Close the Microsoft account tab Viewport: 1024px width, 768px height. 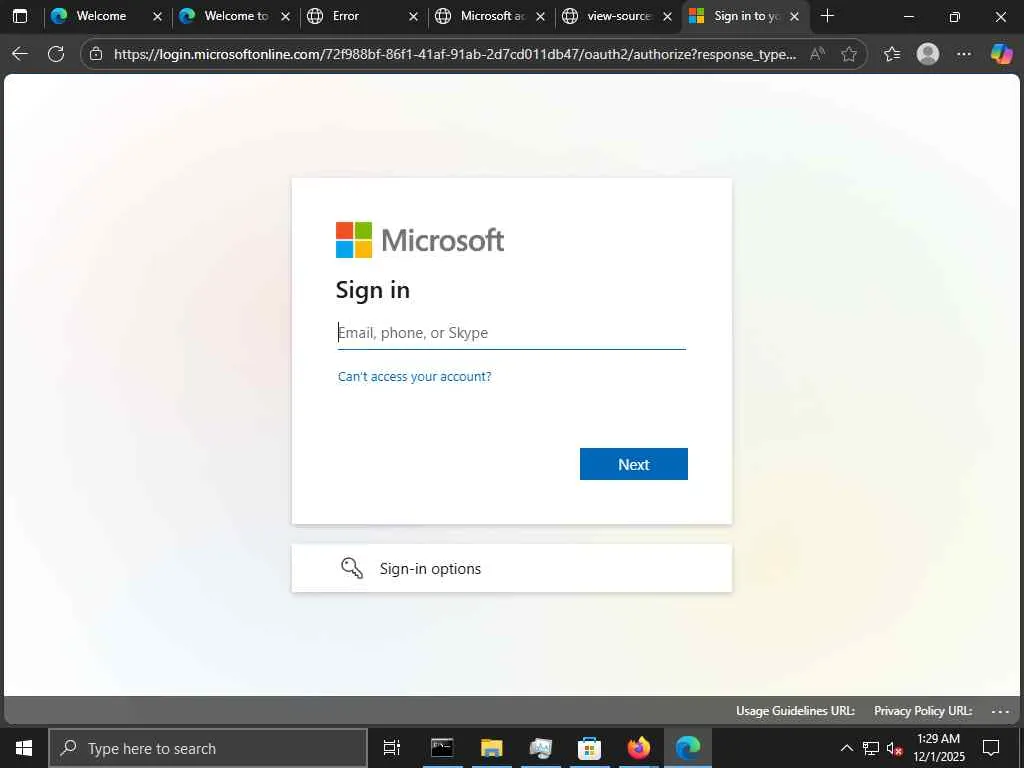[x=541, y=17]
